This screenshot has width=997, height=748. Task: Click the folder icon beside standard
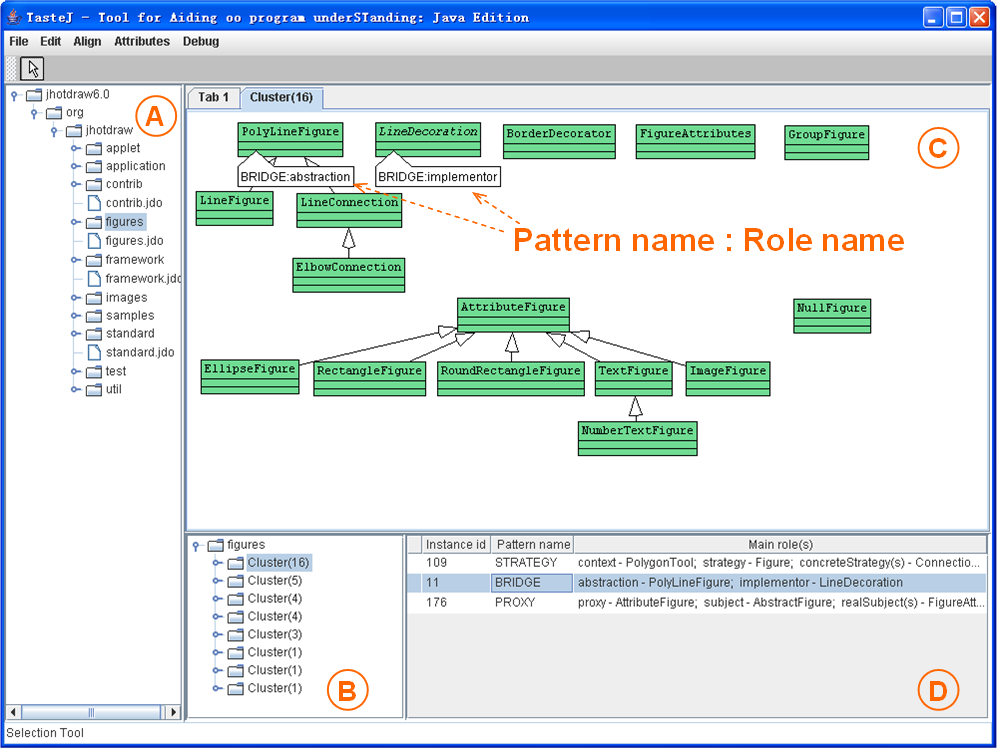click(94, 333)
